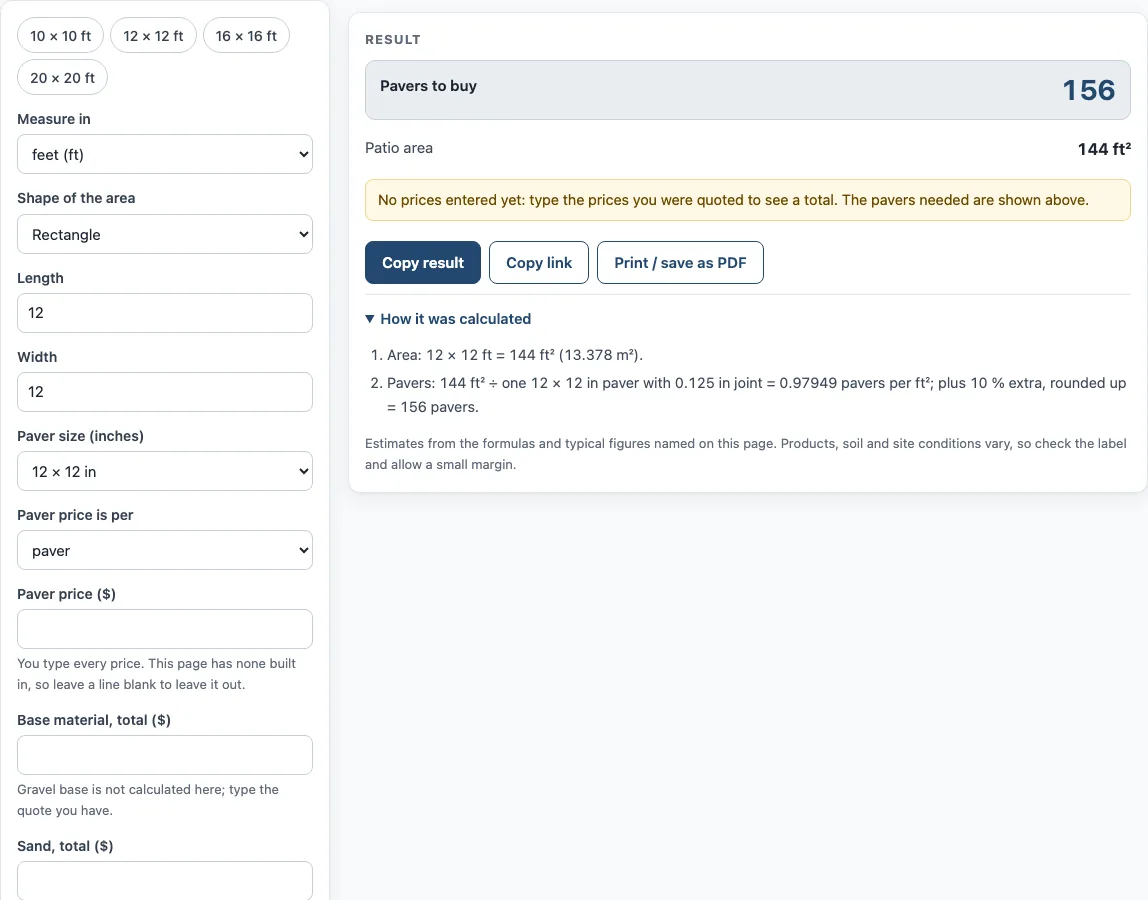Screen dimensions: 1148x900
Task: Click the Length input field
Action: pyautogui.click(x=165, y=313)
